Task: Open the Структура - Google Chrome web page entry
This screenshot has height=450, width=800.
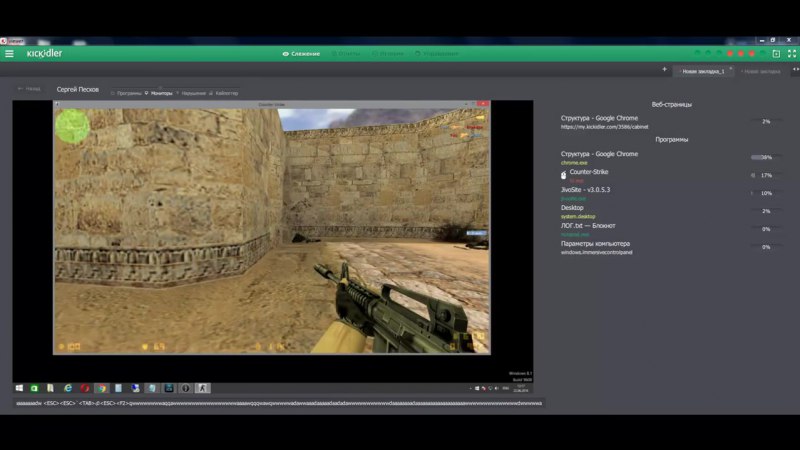Action: [x=599, y=118]
